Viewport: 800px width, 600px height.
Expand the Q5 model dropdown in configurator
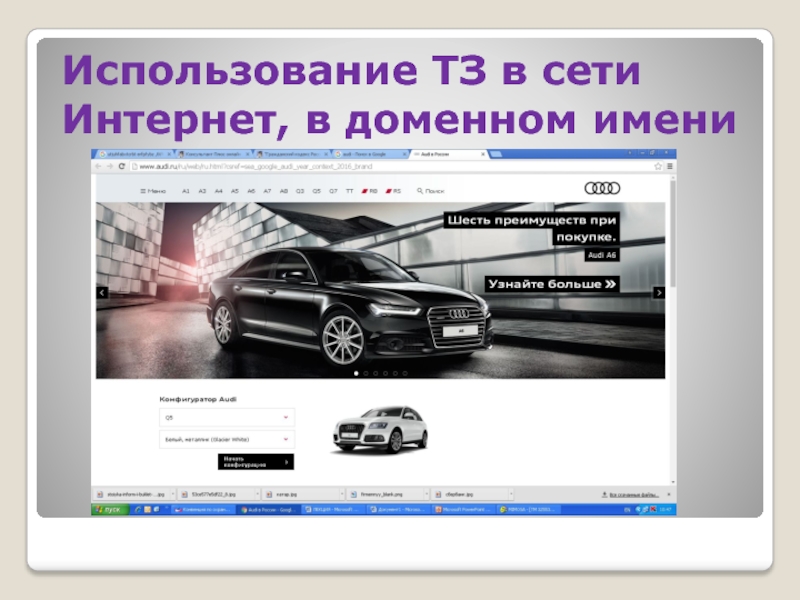[227, 417]
